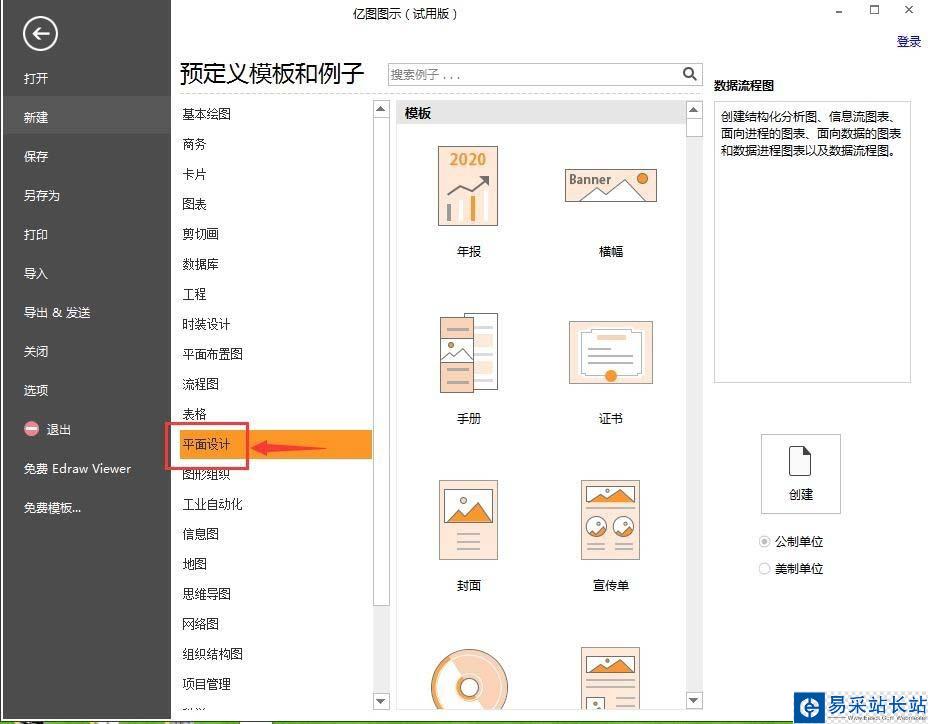Select the 流程图 category
Viewport: 928px width, 724px height.
tap(200, 384)
